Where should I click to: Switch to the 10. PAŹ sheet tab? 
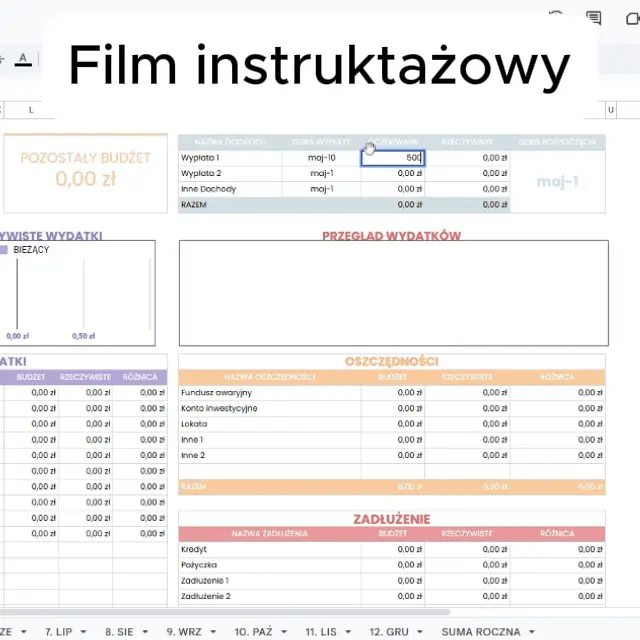(x=253, y=632)
